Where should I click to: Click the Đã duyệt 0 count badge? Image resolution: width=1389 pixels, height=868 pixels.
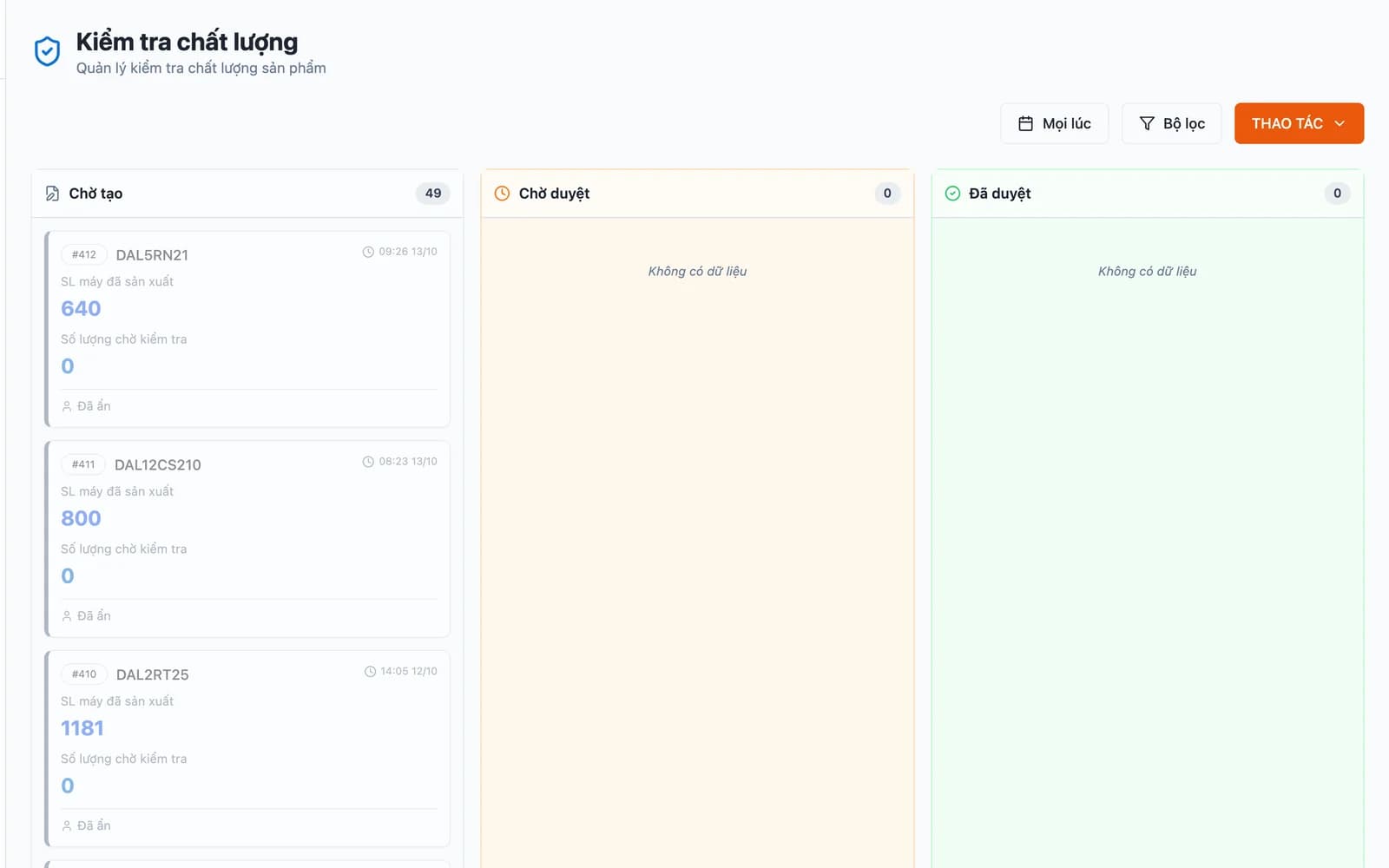tap(1337, 194)
